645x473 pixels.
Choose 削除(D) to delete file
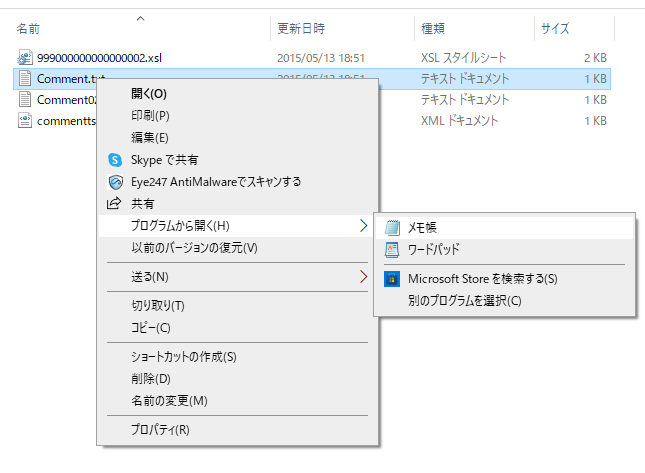151,379
